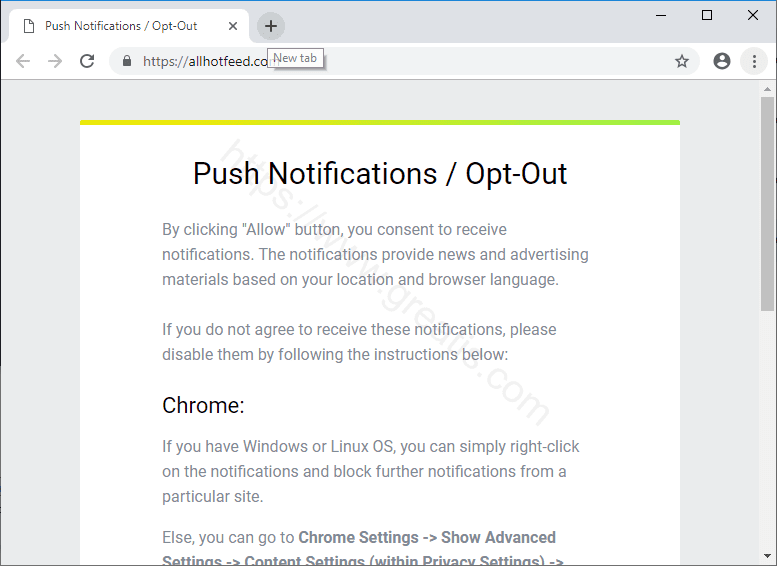Select the Push Notifications / Opt-Out tab
777x566 pixels.
point(120,26)
